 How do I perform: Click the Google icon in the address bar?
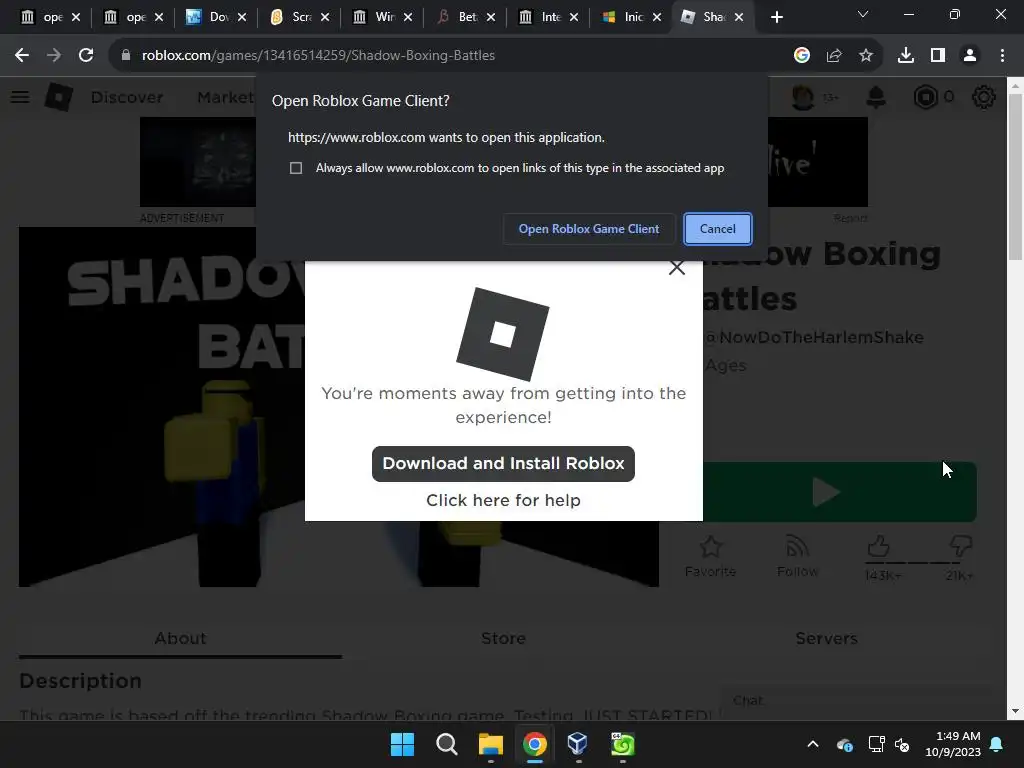click(x=801, y=56)
